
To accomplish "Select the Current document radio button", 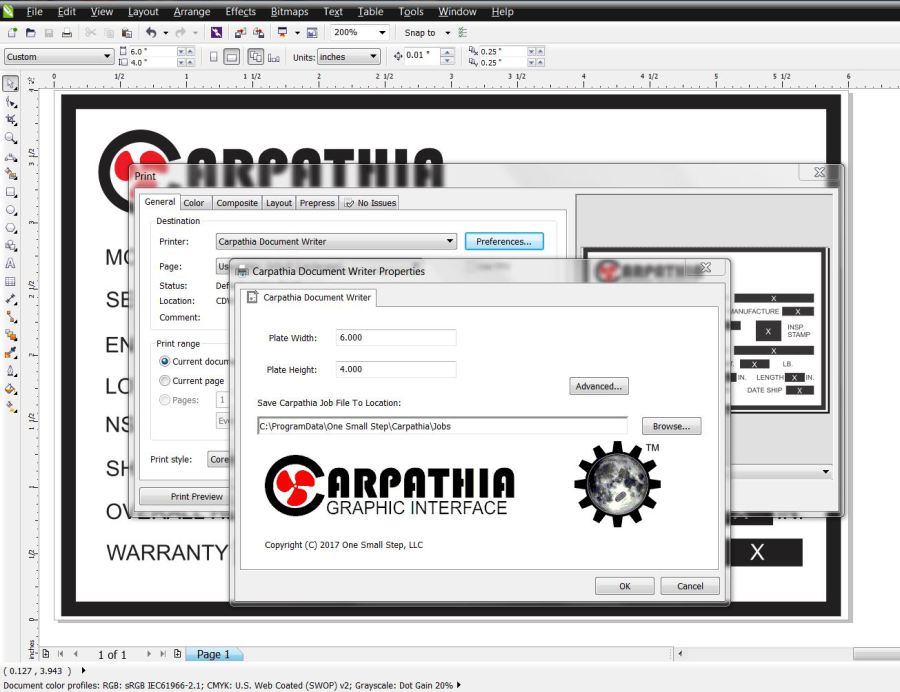I will tap(165, 361).
